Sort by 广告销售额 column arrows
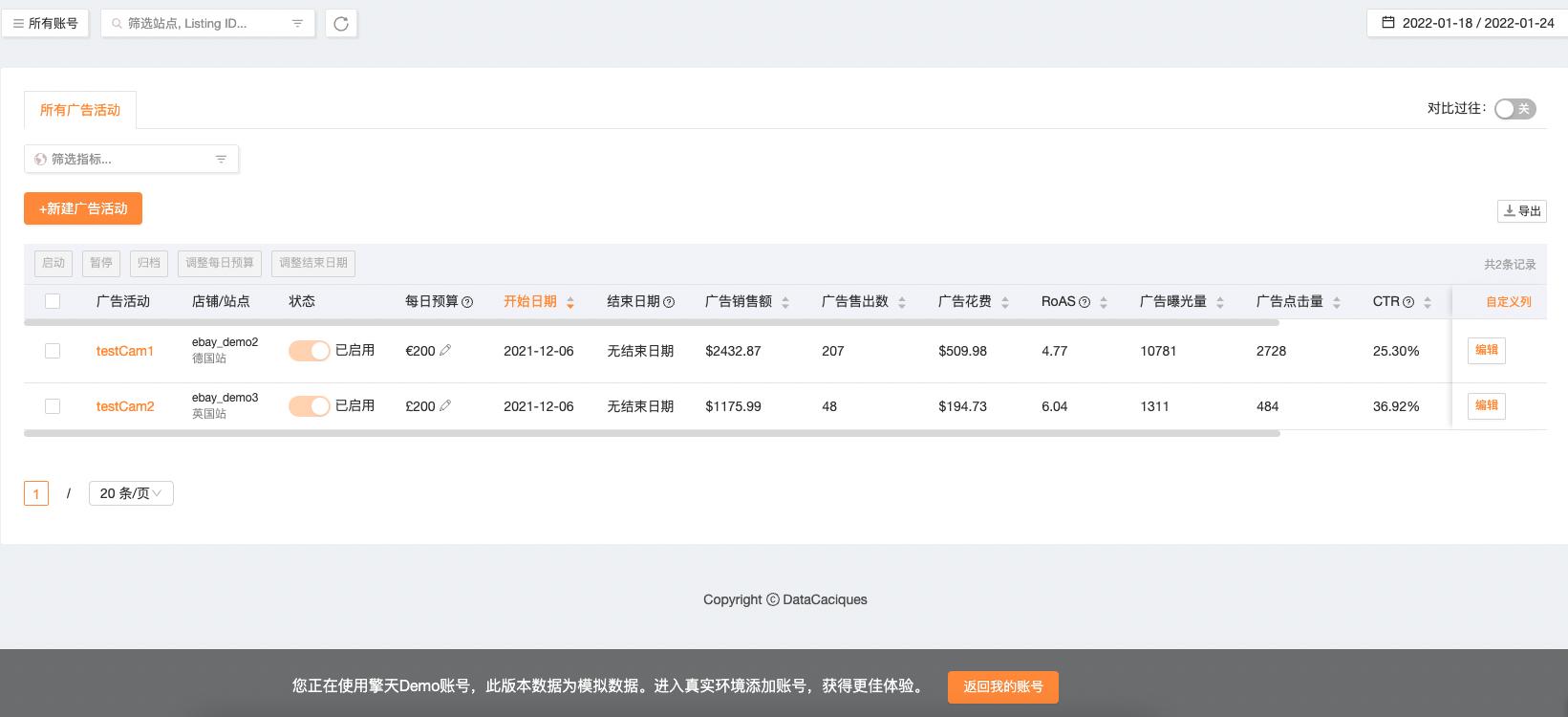Image resolution: width=1568 pixels, height=717 pixels. [785, 302]
